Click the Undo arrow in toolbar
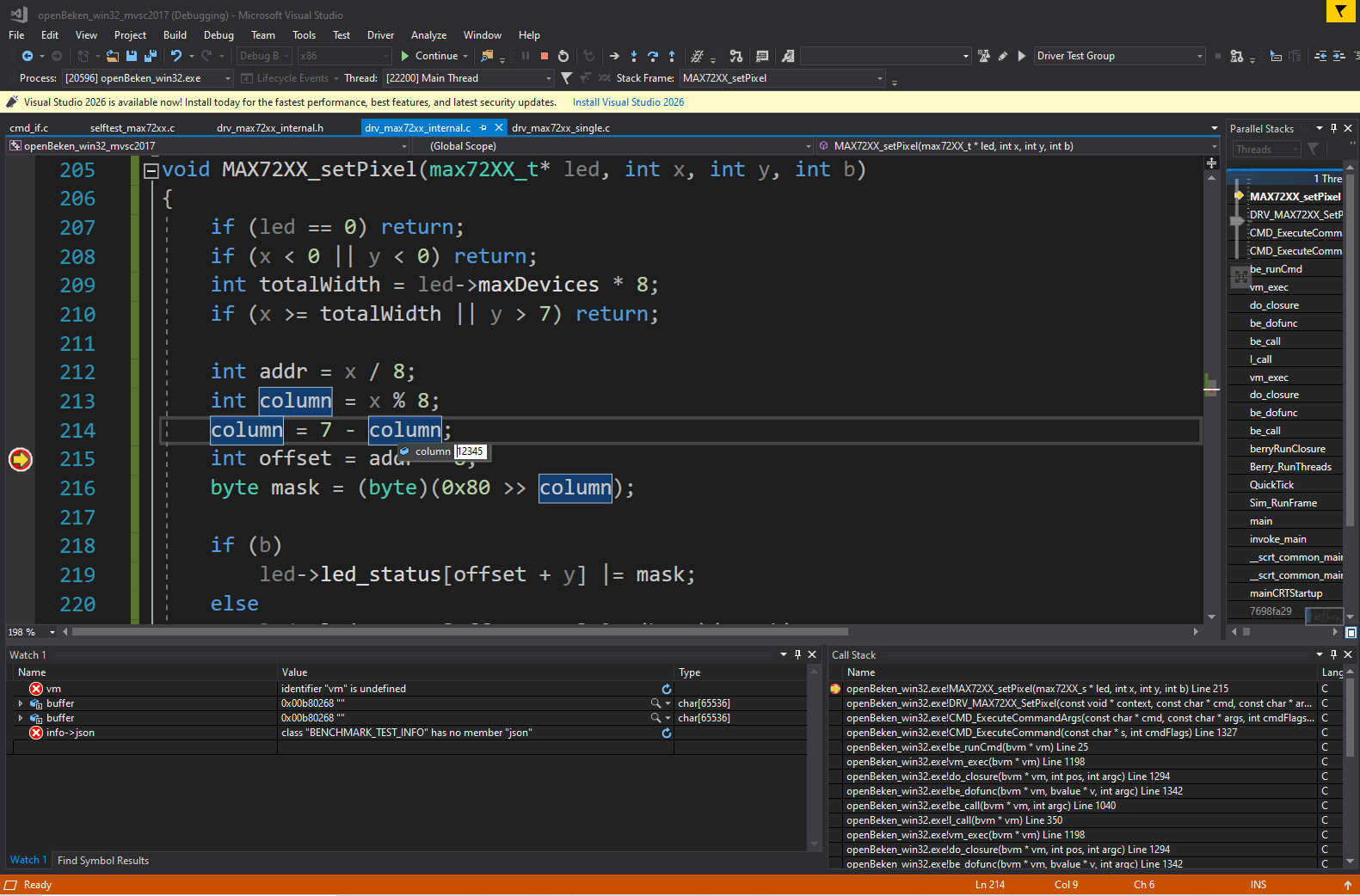This screenshot has height=896, width=1360. click(176, 56)
